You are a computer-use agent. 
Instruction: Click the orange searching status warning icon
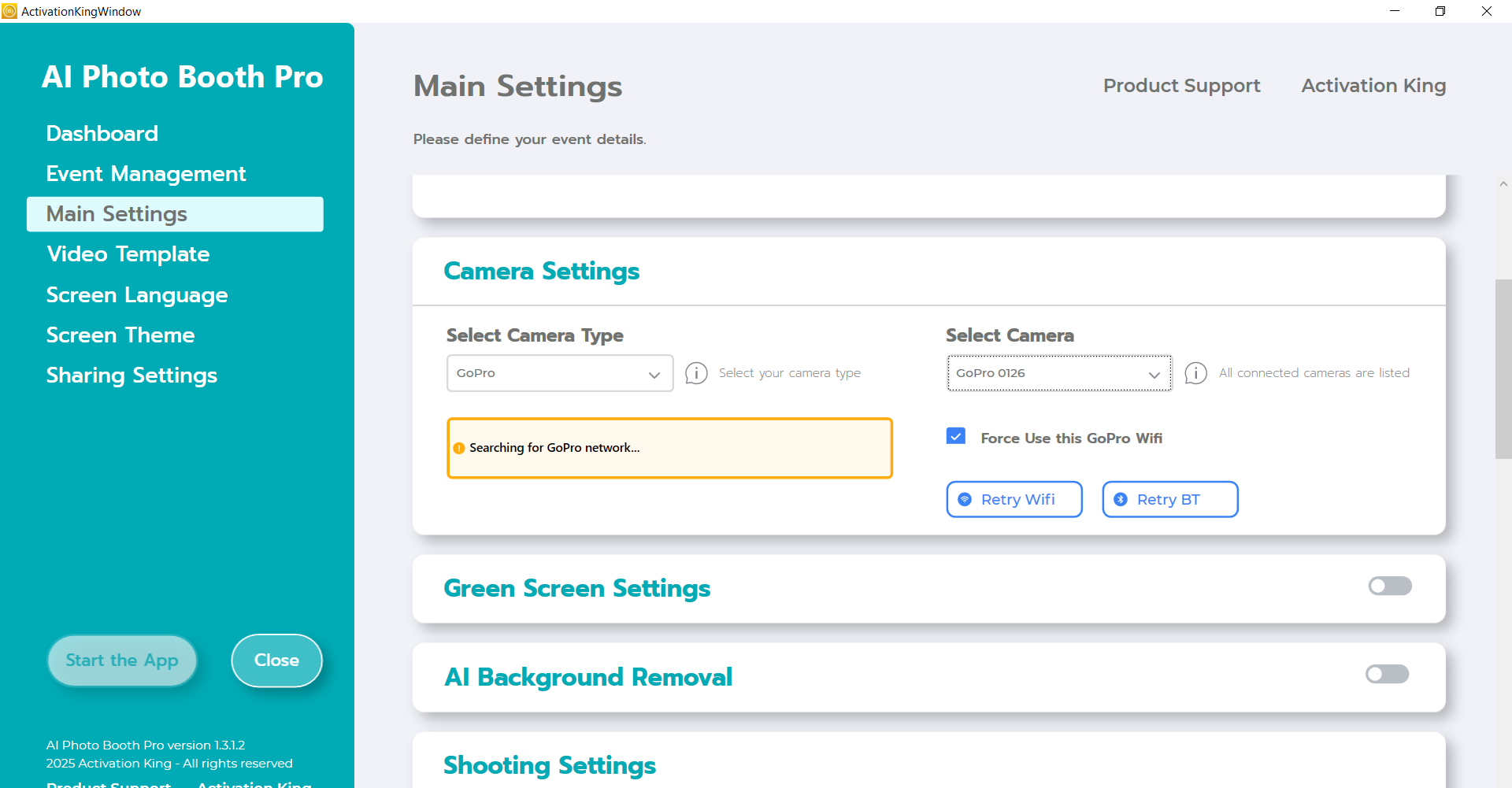[459, 449]
